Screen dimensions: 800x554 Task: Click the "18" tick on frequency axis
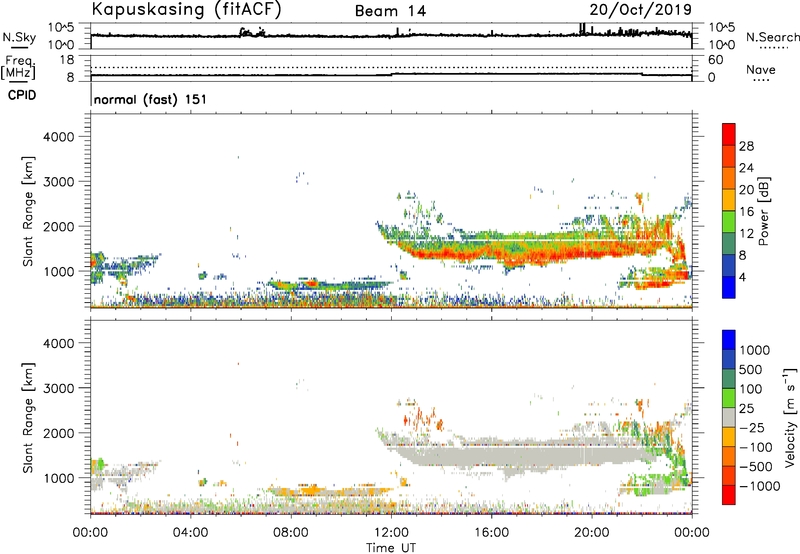(67, 60)
